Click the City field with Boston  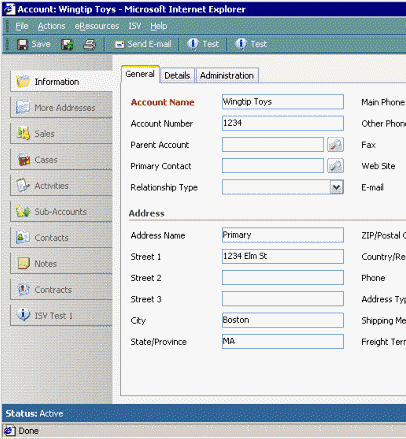283,320
